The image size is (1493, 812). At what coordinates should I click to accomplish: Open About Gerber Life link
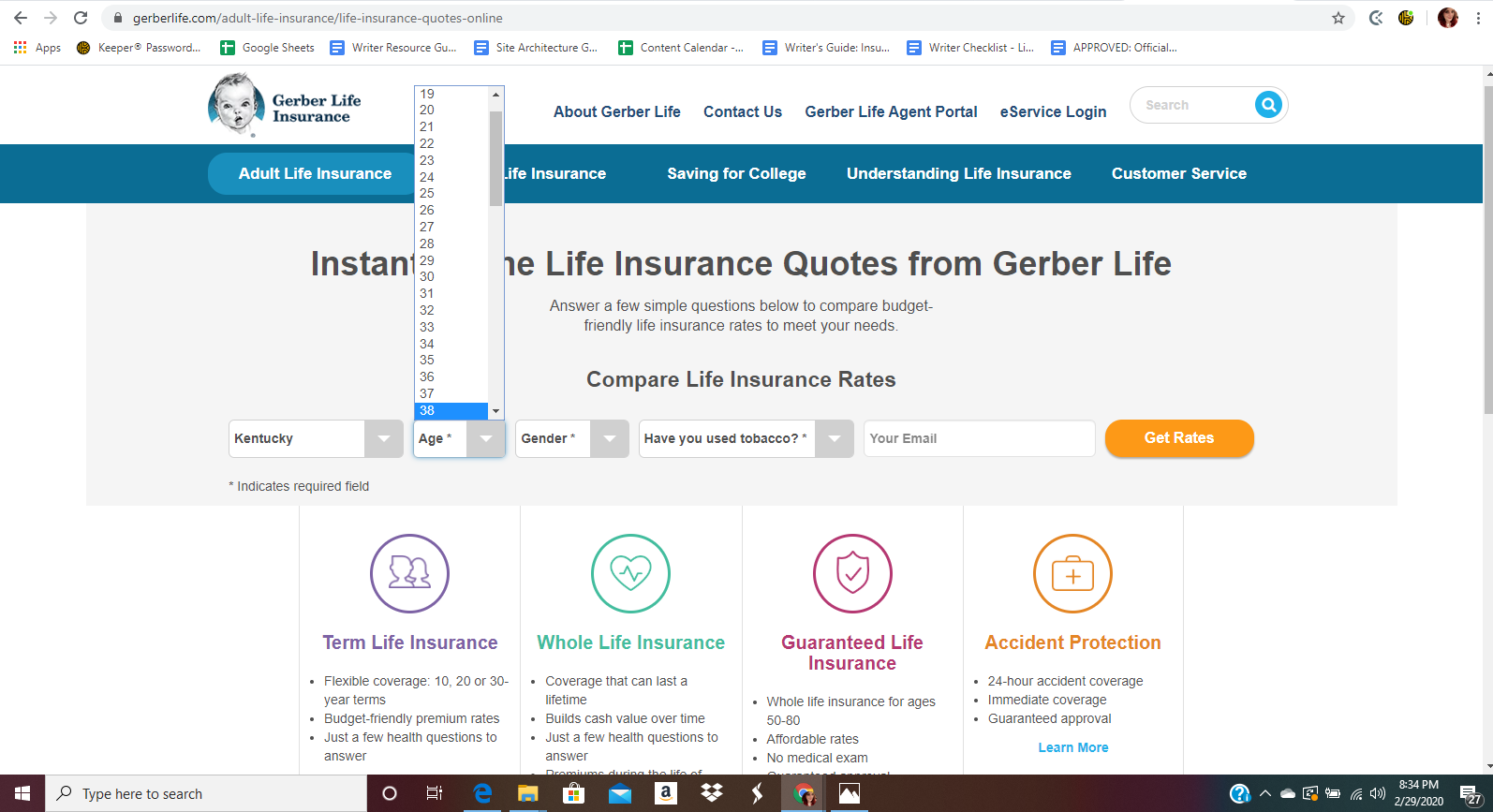tap(616, 111)
